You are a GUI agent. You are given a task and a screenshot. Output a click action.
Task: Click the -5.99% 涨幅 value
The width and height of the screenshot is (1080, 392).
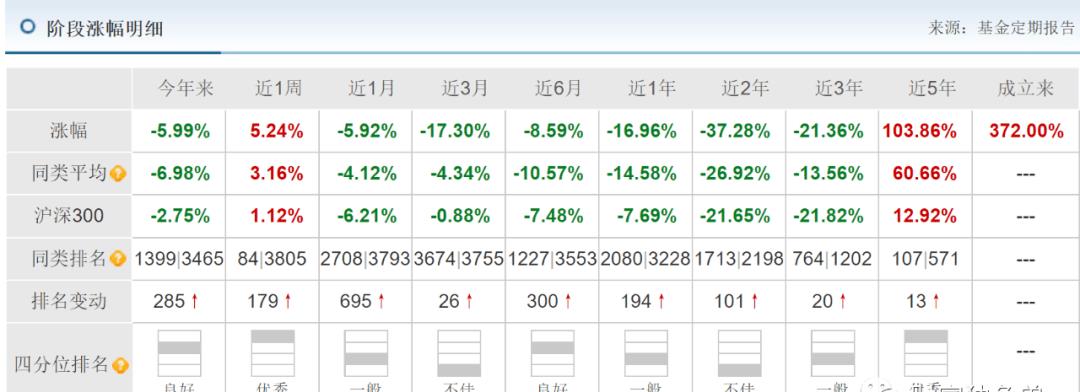pyautogui.click(x=180, y=131)
